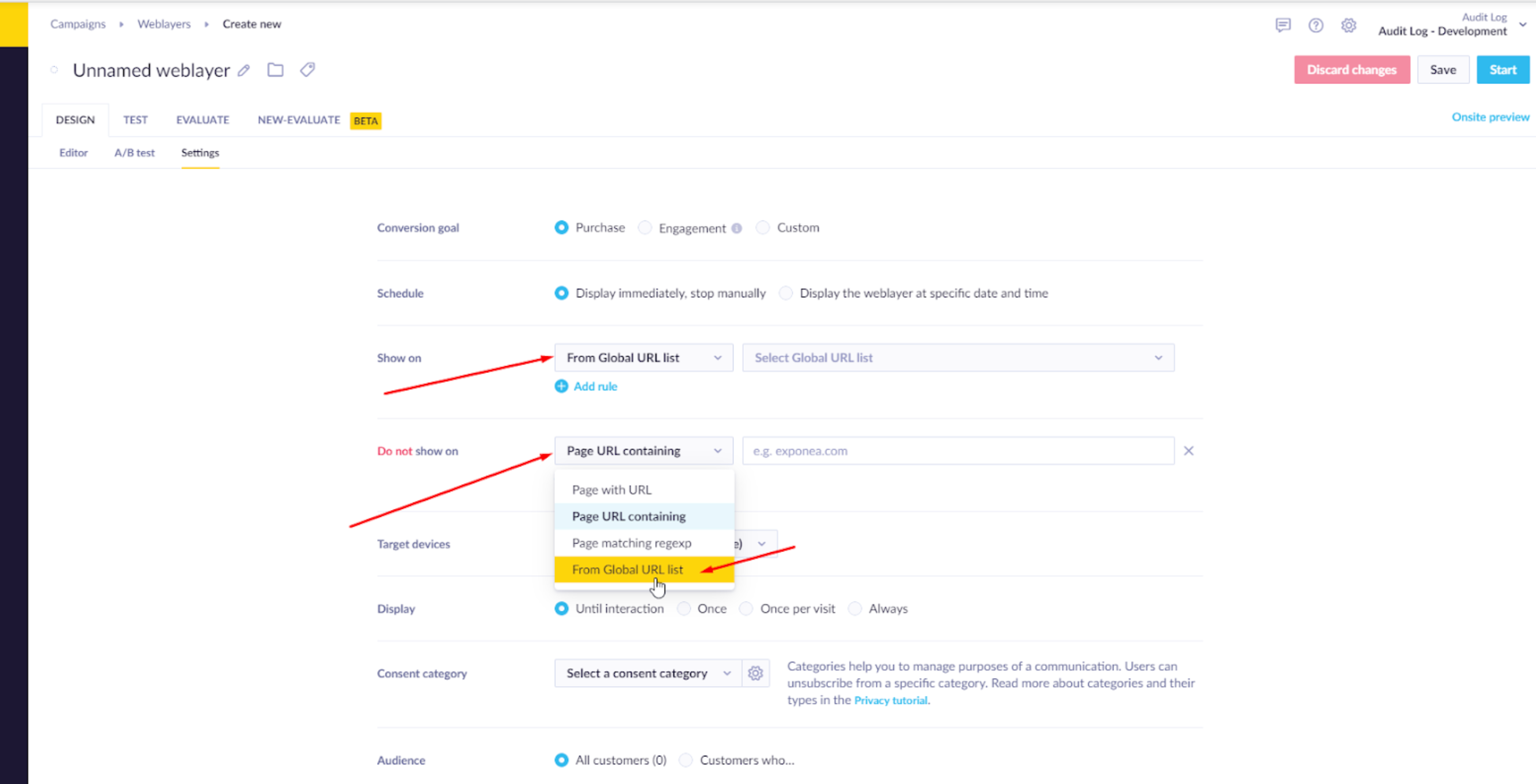
Task: Open the help question mark icon
Action: [x=1316, y=25]
